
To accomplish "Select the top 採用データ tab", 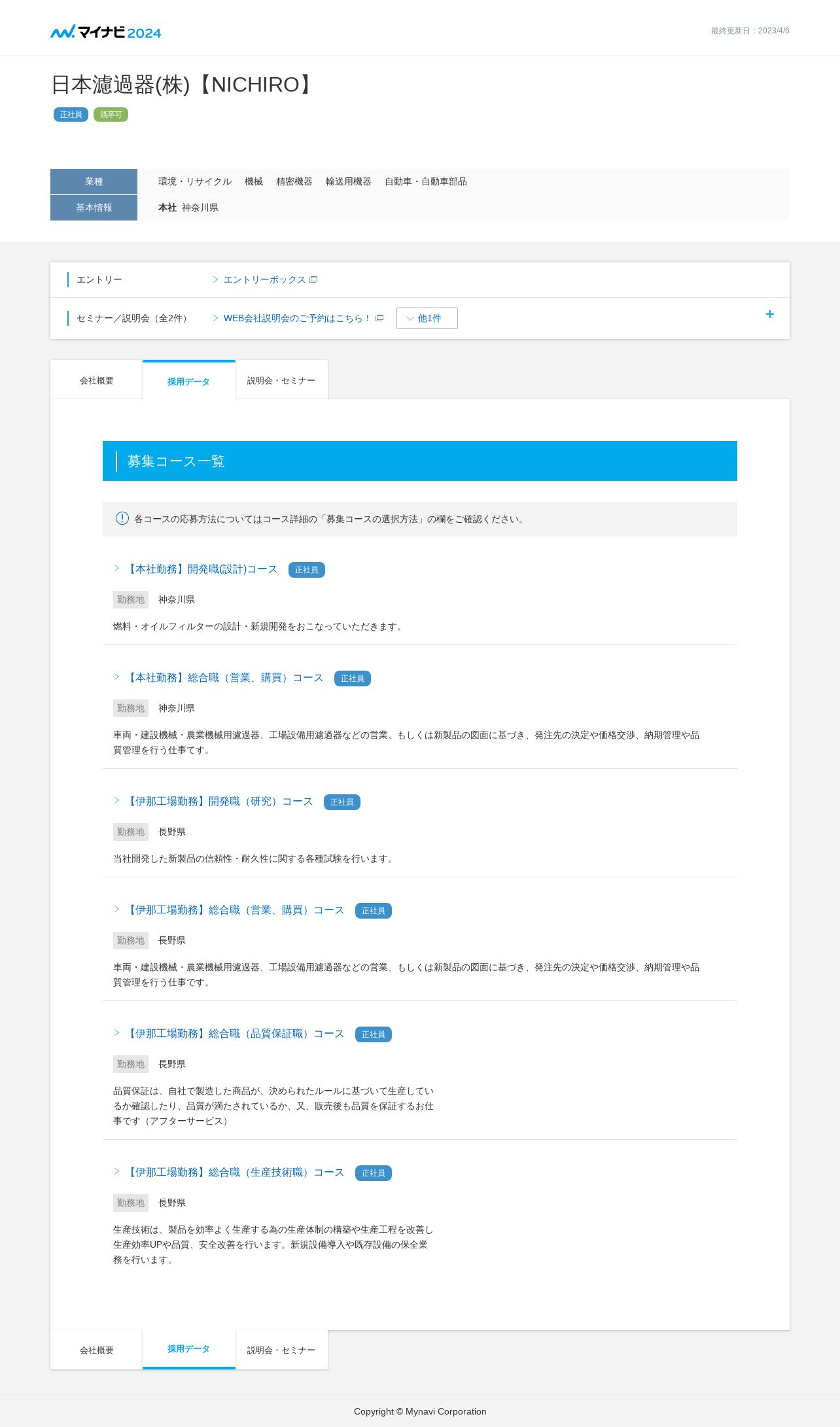I will point(188,380).
